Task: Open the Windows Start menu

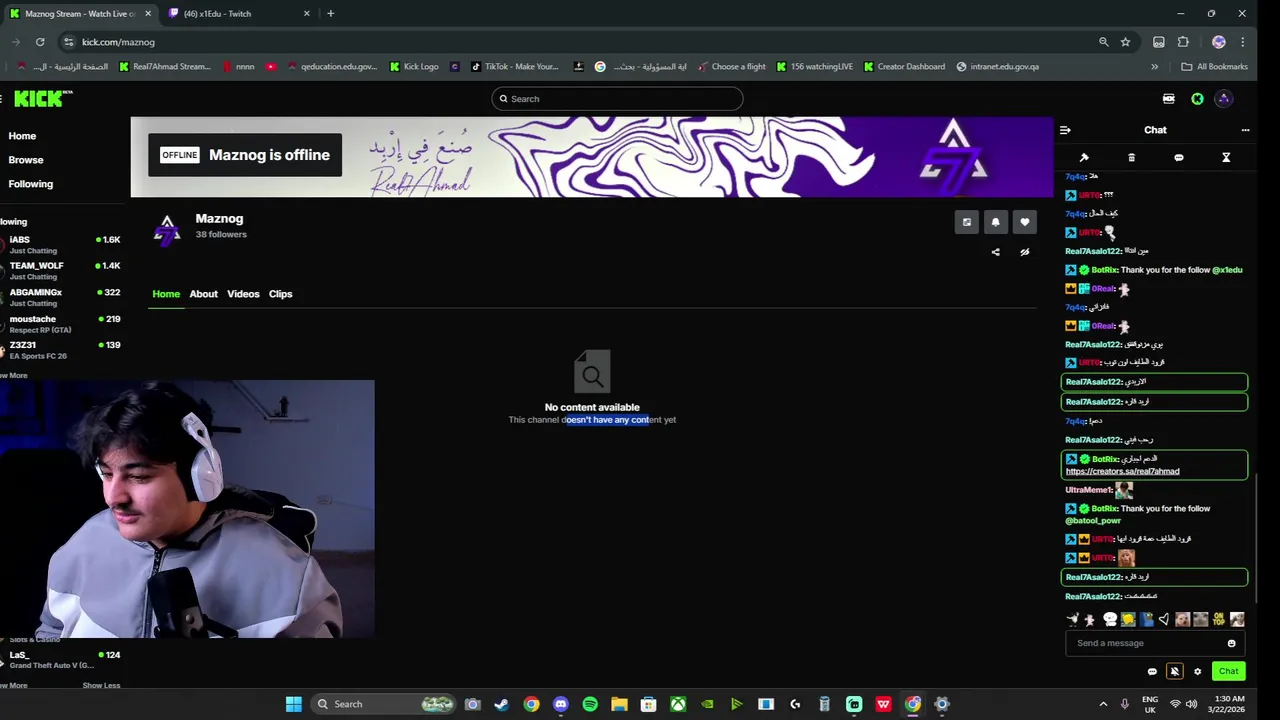Action: 293,704
